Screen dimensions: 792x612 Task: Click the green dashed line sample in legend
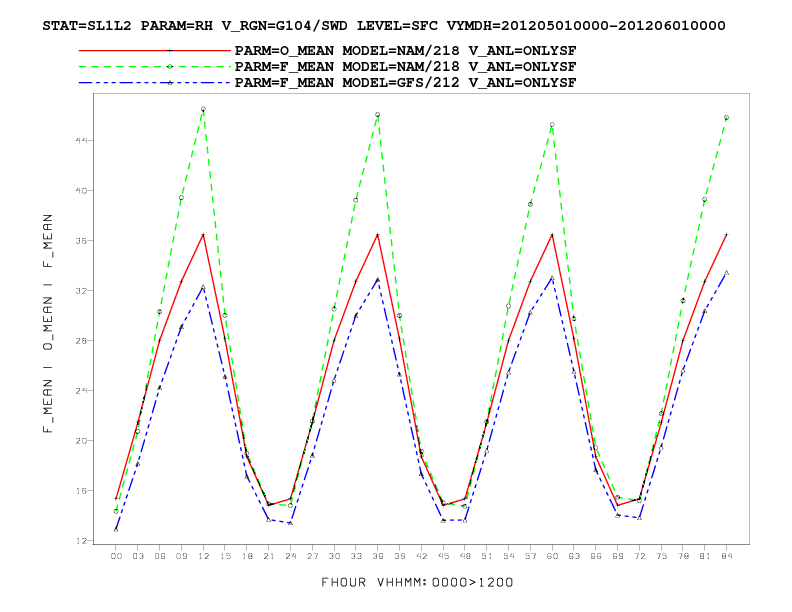click(x=155, y=67)
